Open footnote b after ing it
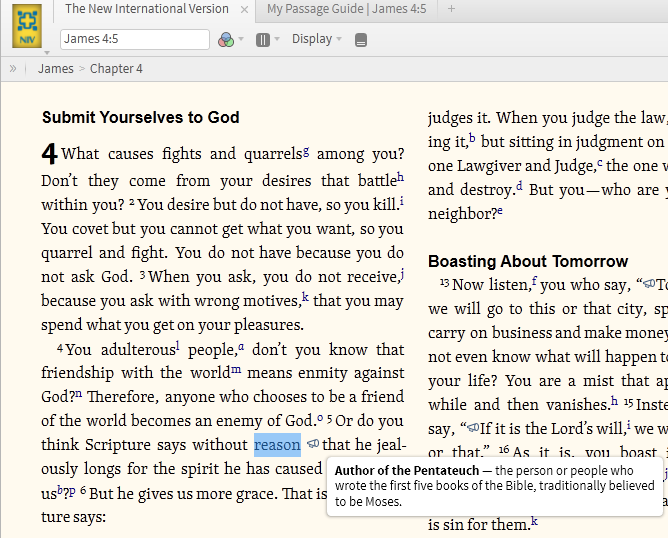Viewport: 668px width, 538px height. click(x=472, y=138)
